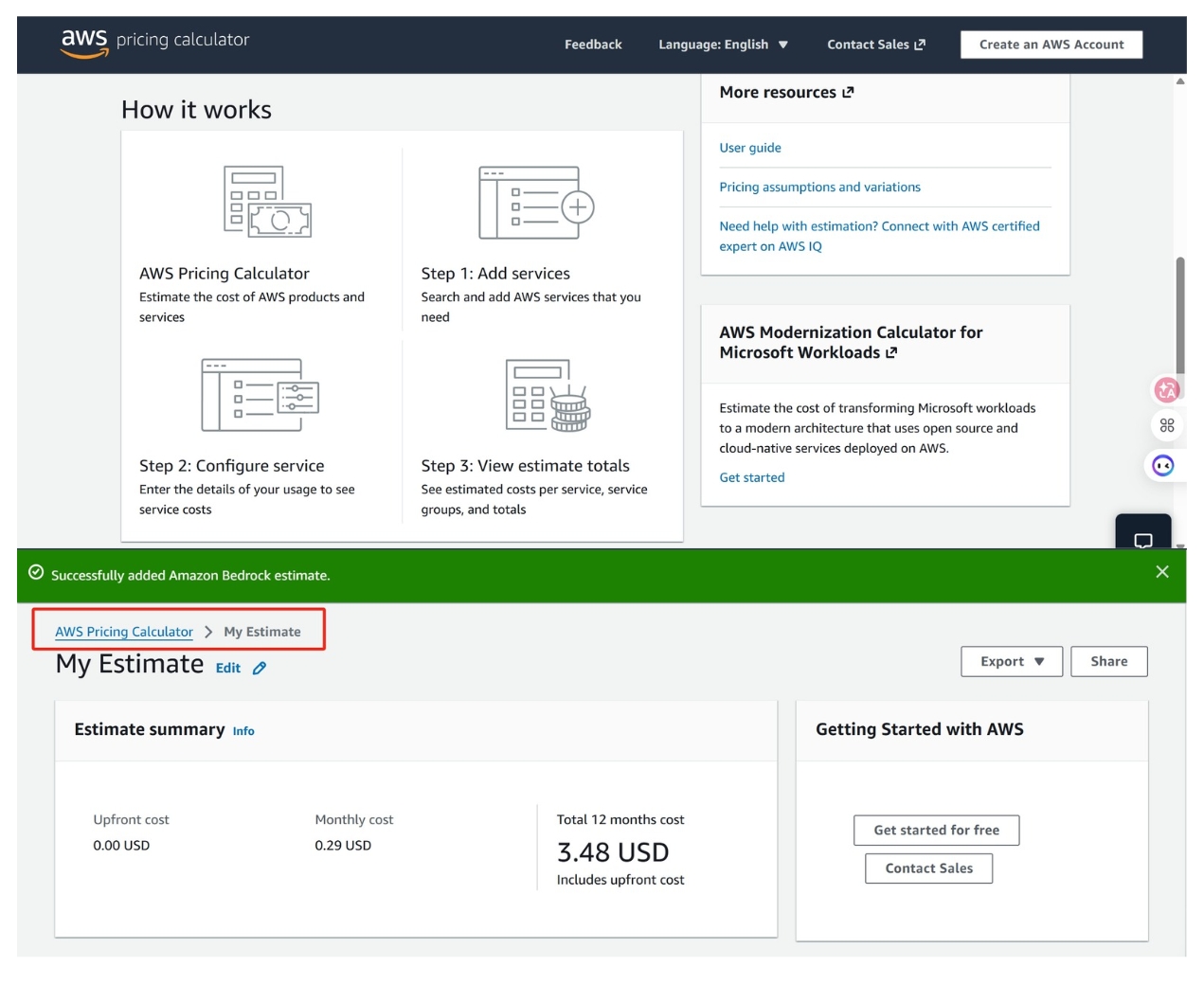Screen dimensions: 1204x984
Task: Open the Feedback link in header
Action: click(x=593, y=45)
